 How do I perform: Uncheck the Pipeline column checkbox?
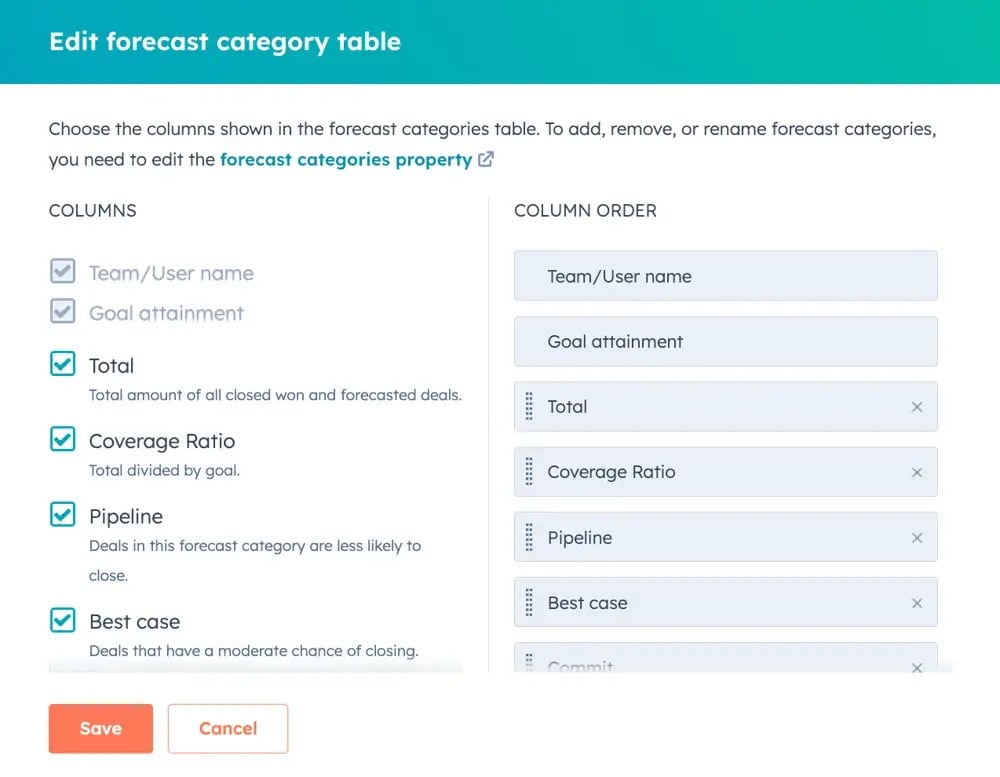pyautogui.click(x=62, y=514)
